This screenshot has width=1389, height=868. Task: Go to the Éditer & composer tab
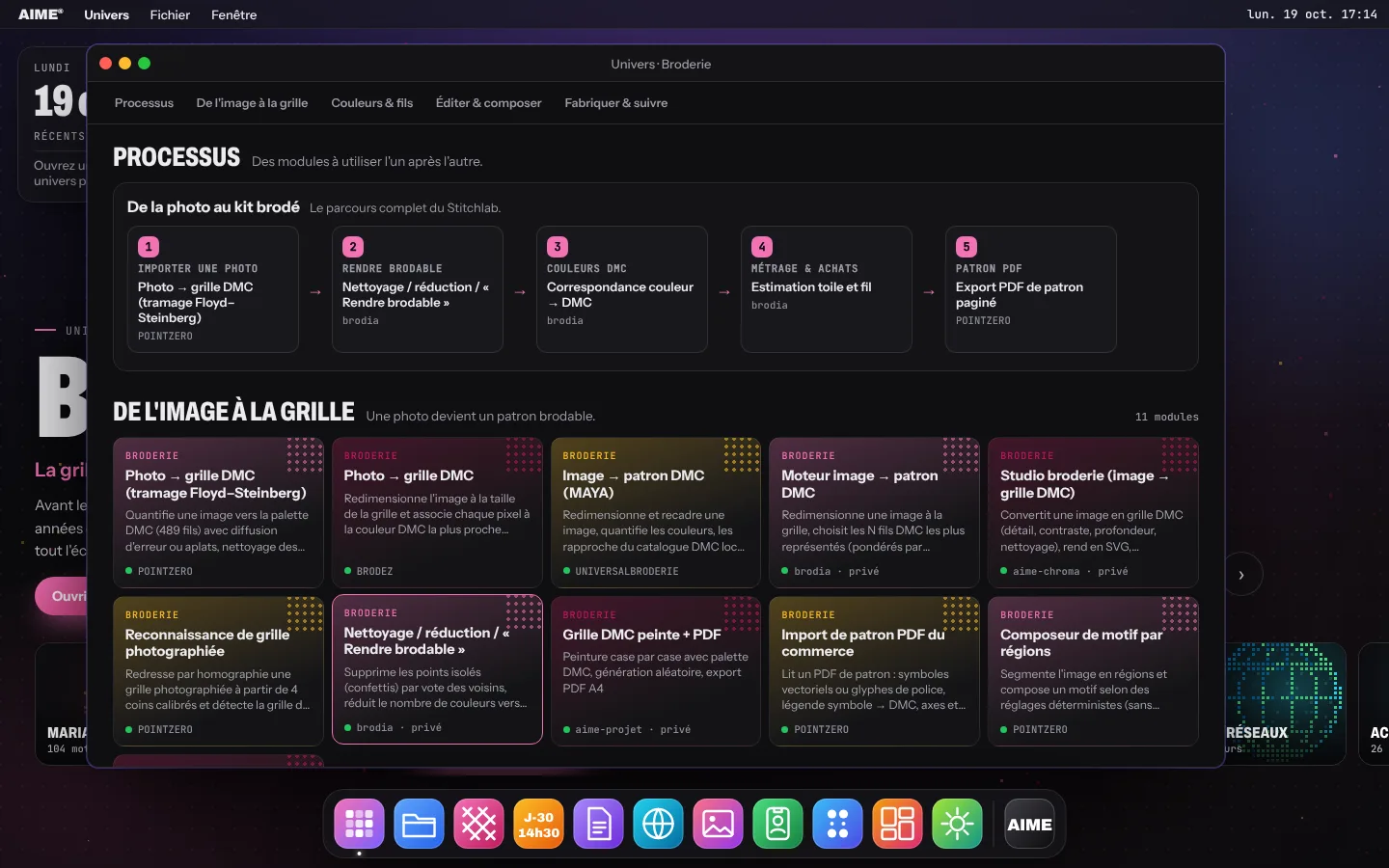point(488,103)
